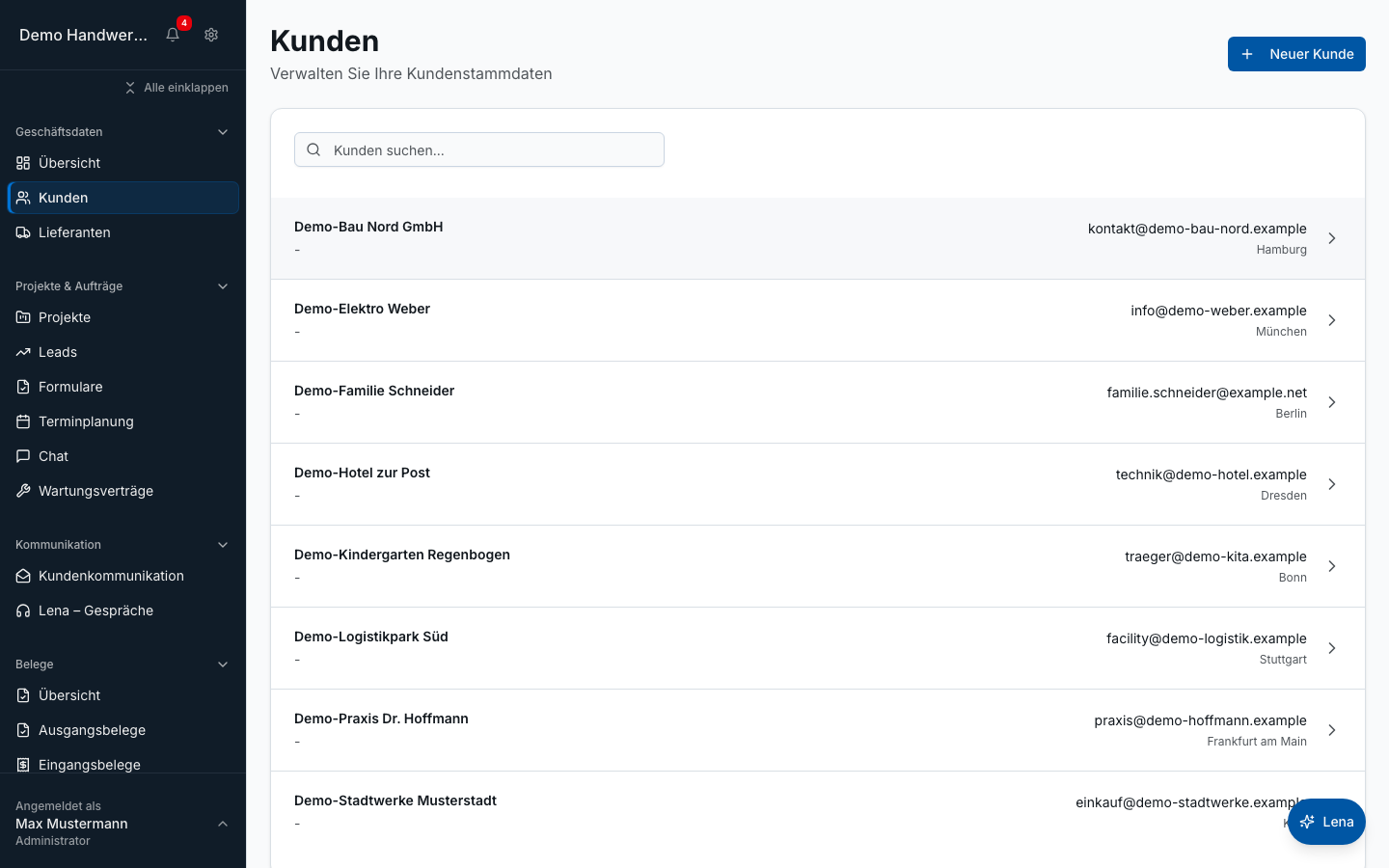Click the Lieferanten truck icon
The width and height of the screenshot is (1389, 868).
pyautogui.click(x=23, y=232)
